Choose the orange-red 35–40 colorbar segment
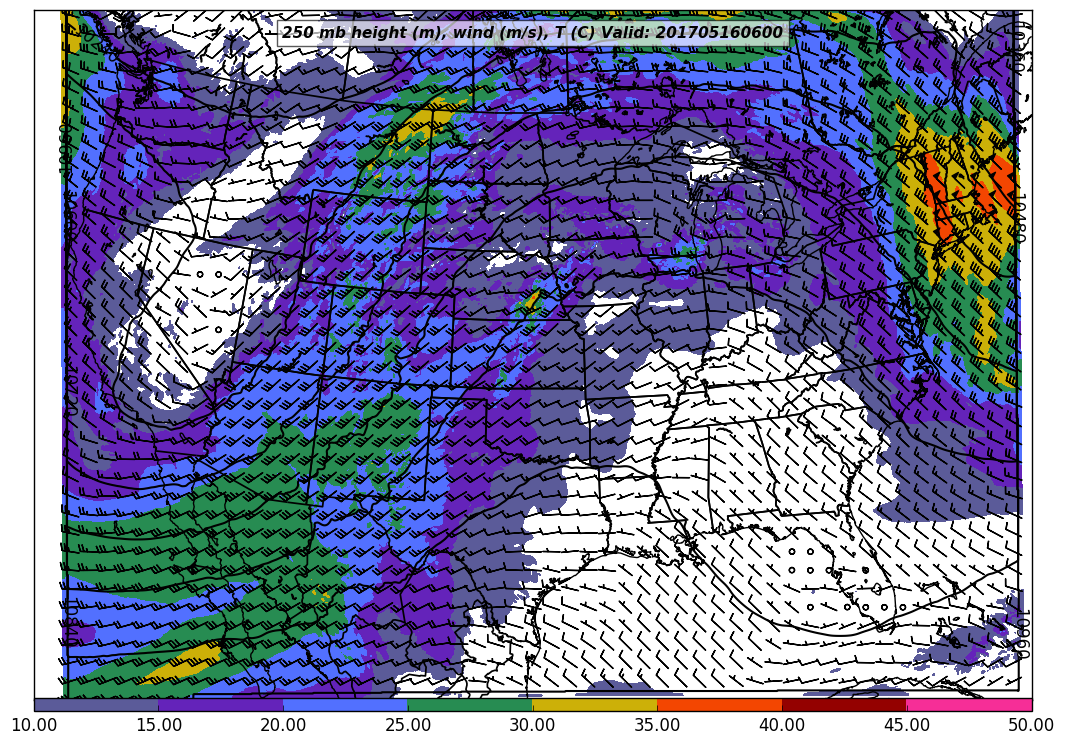This screenshot has height=745, width=1065. (x=719, y=705)
